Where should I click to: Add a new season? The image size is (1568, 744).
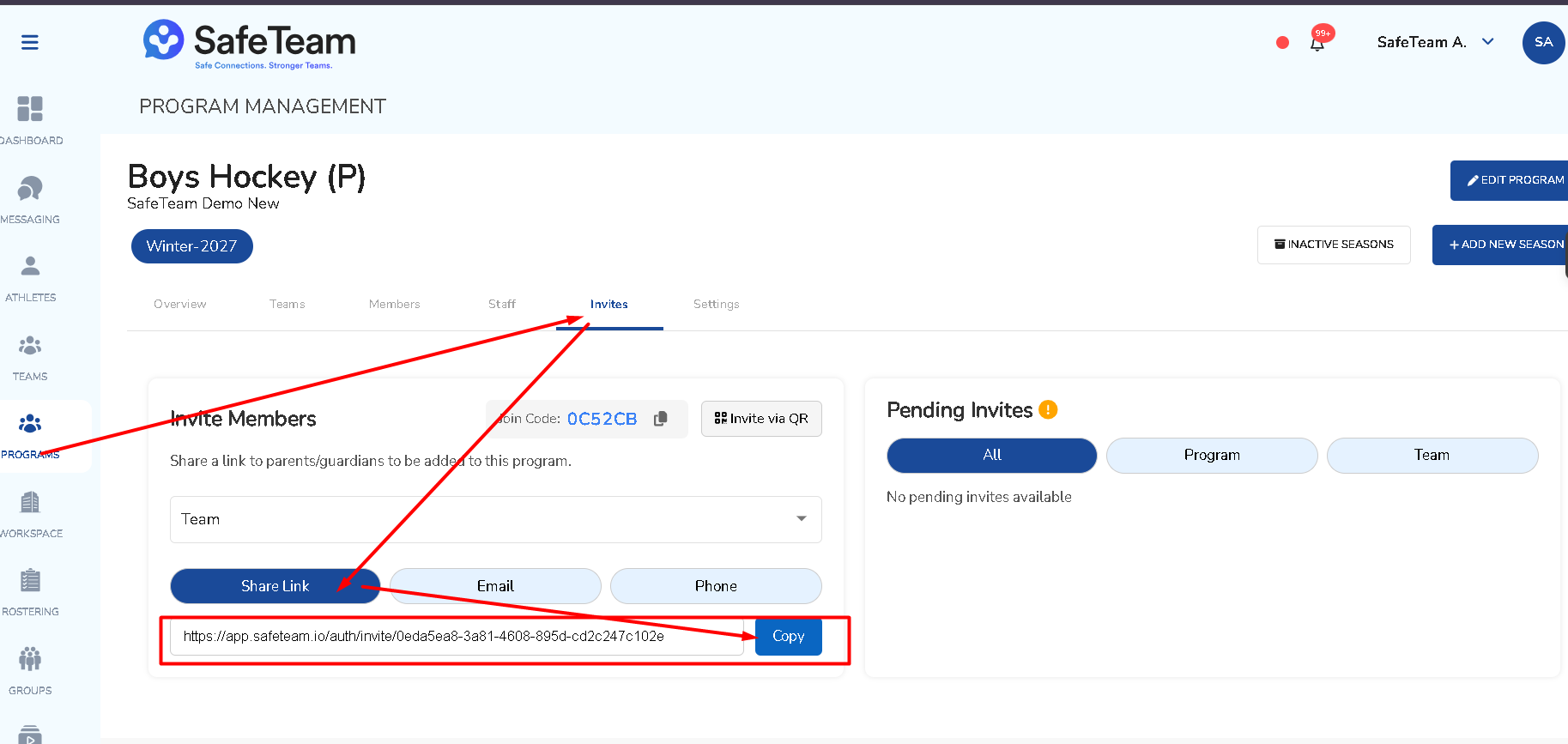[x=1502, y=245]
